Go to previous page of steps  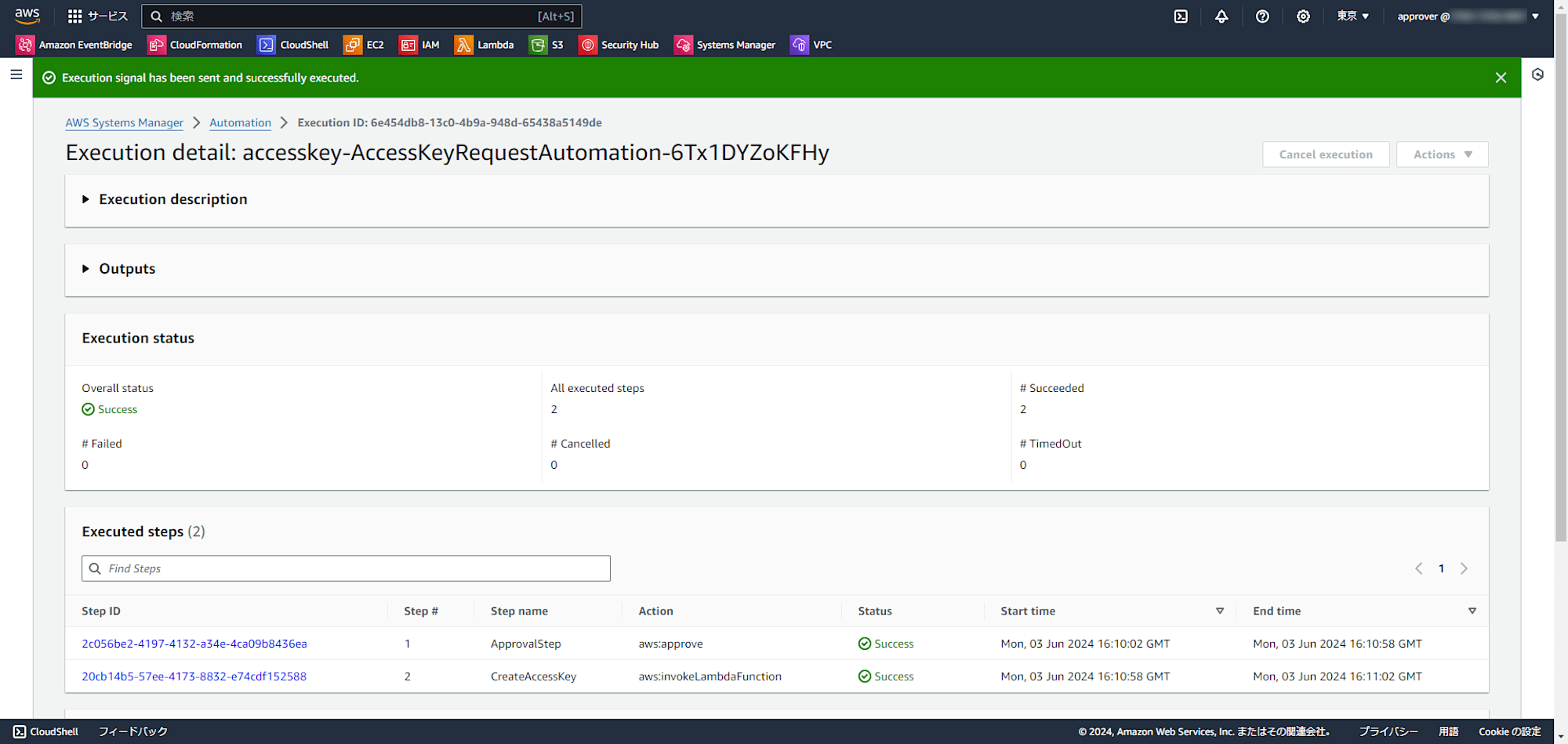[1418, 568]
